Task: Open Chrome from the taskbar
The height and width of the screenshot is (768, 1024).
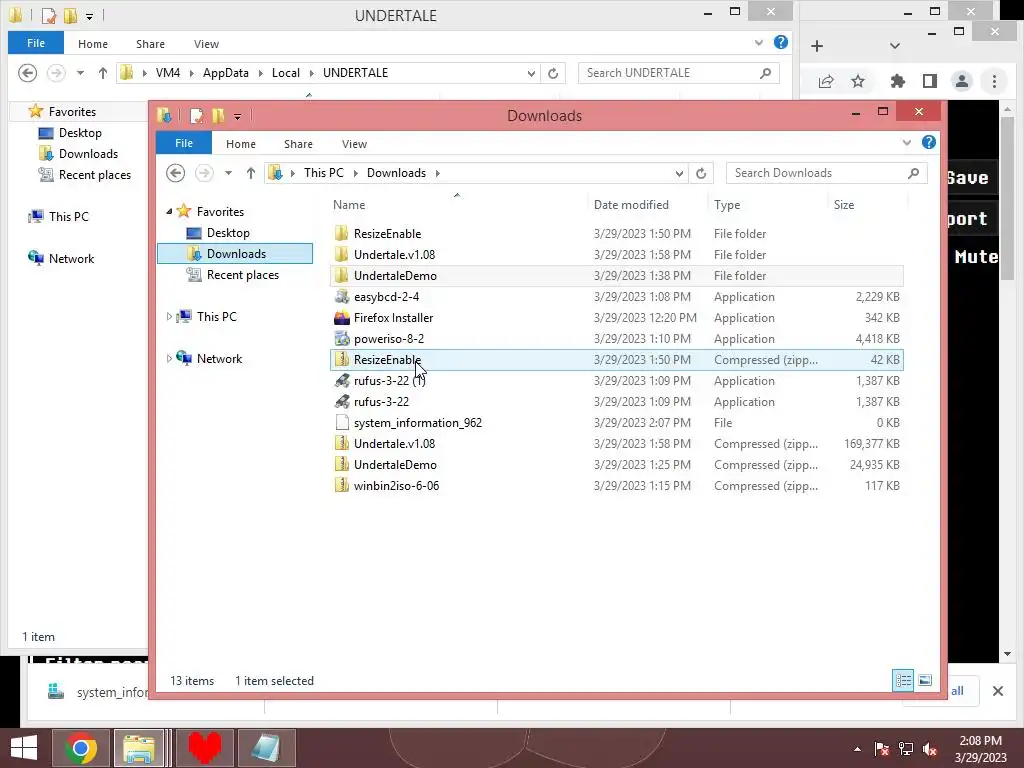Action: coord(81,748)
